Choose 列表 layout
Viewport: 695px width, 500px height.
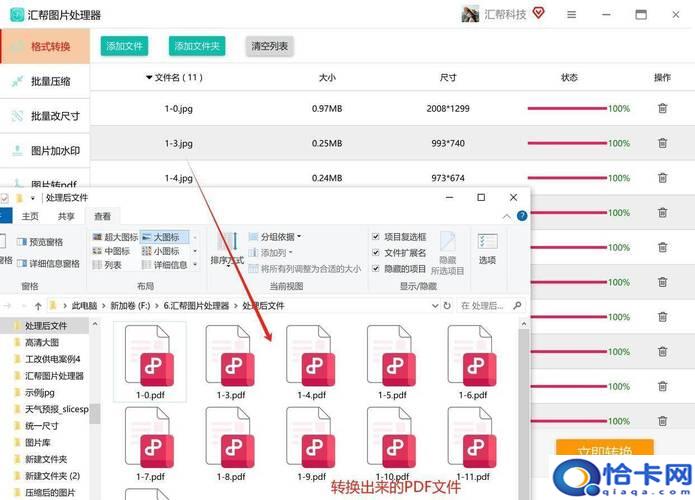107,265
